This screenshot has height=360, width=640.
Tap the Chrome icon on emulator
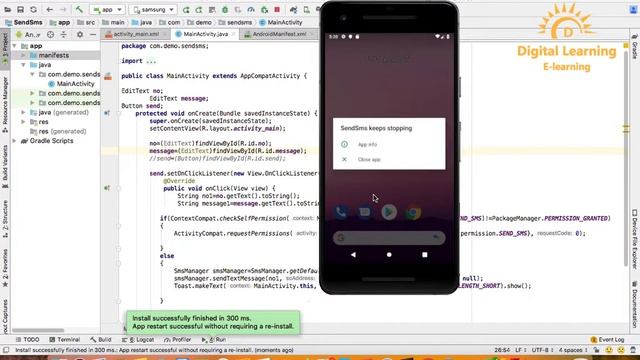(413, 212)
